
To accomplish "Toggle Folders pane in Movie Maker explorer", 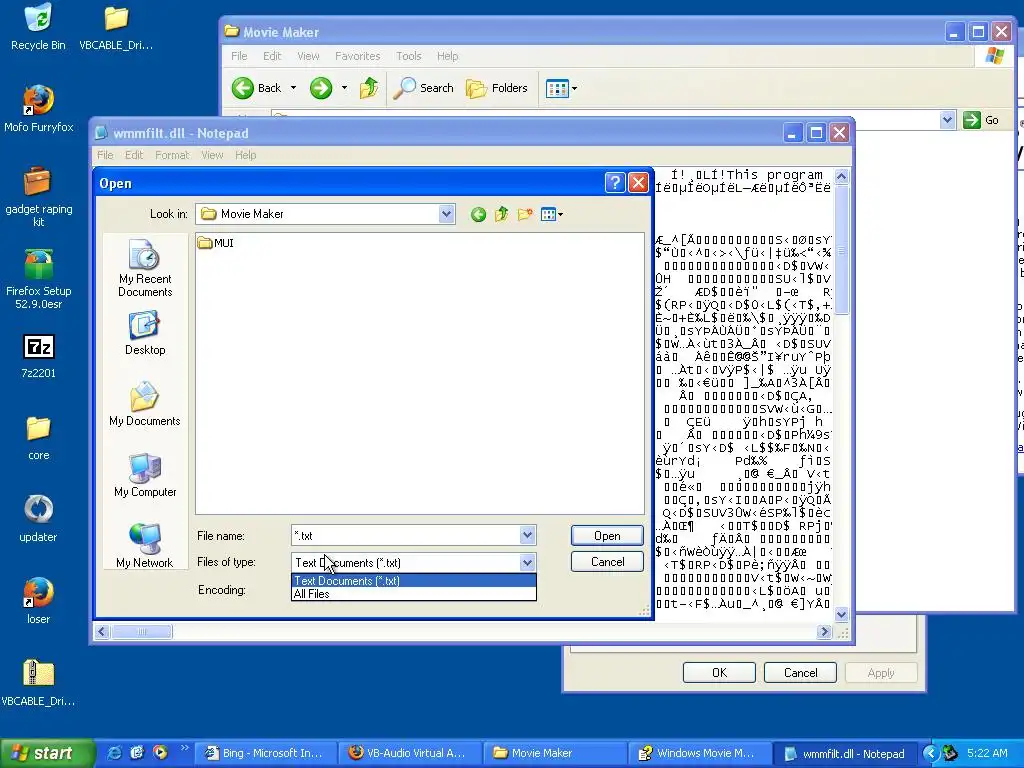I will [x=497, y=88].
